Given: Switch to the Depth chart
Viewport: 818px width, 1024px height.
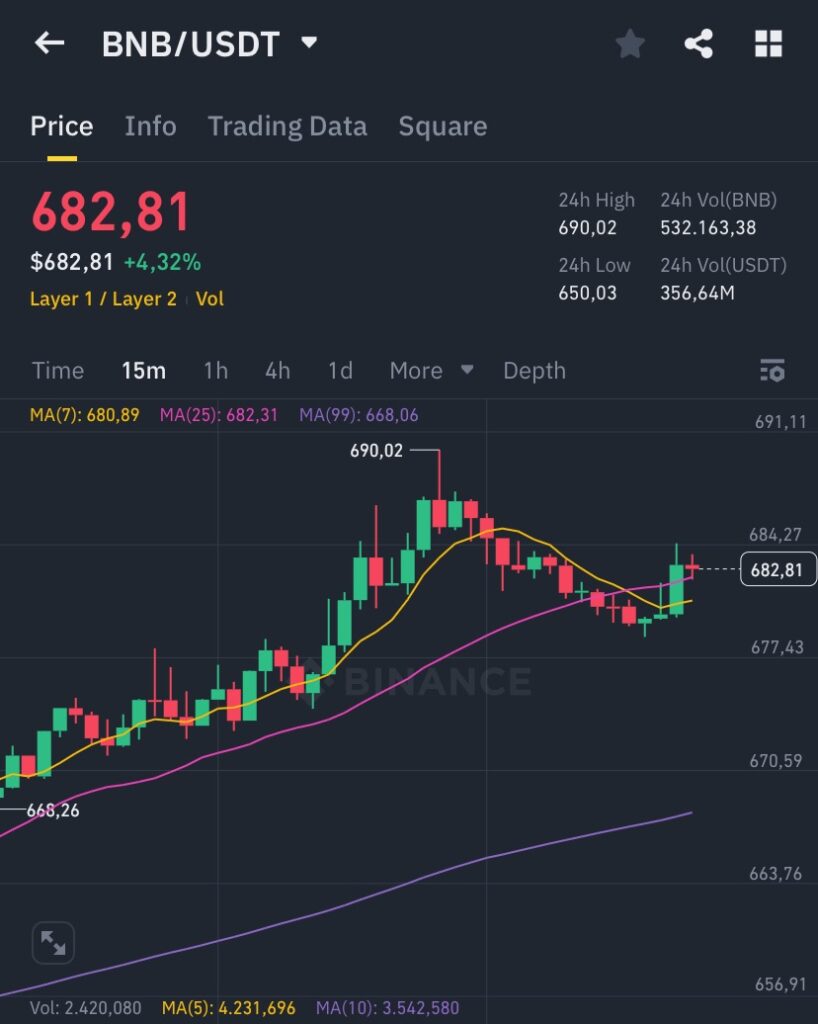Looking at the screenshot, I should 534,371.
